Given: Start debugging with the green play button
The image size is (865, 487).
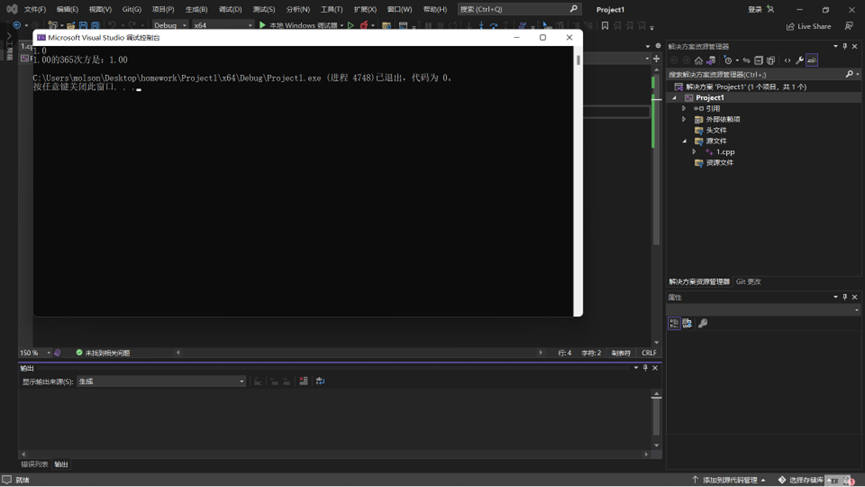Looking at the screenshot, I should click(x=263, y=25).
